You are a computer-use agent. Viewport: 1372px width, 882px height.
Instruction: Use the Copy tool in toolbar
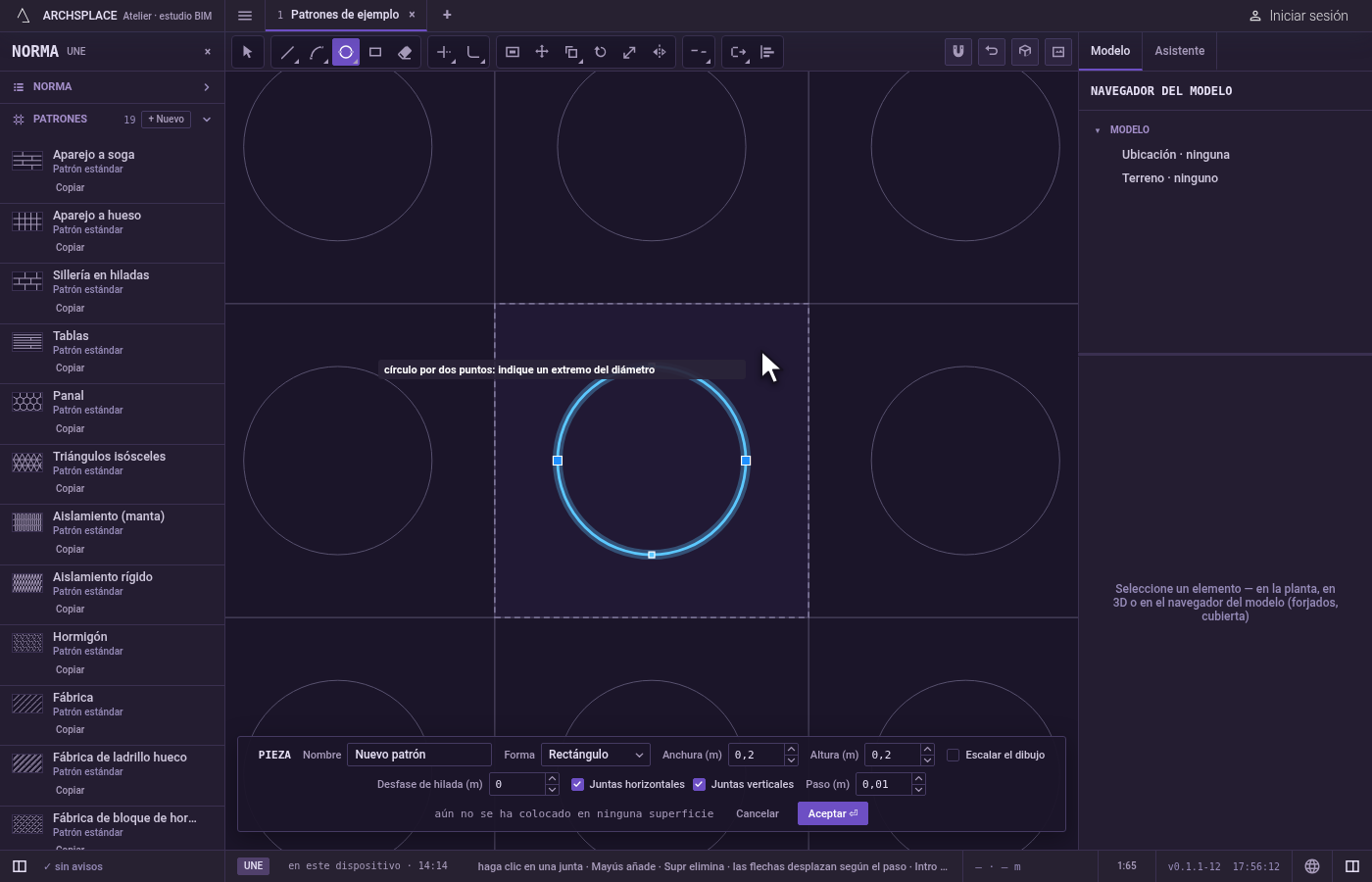click(571, 52)
